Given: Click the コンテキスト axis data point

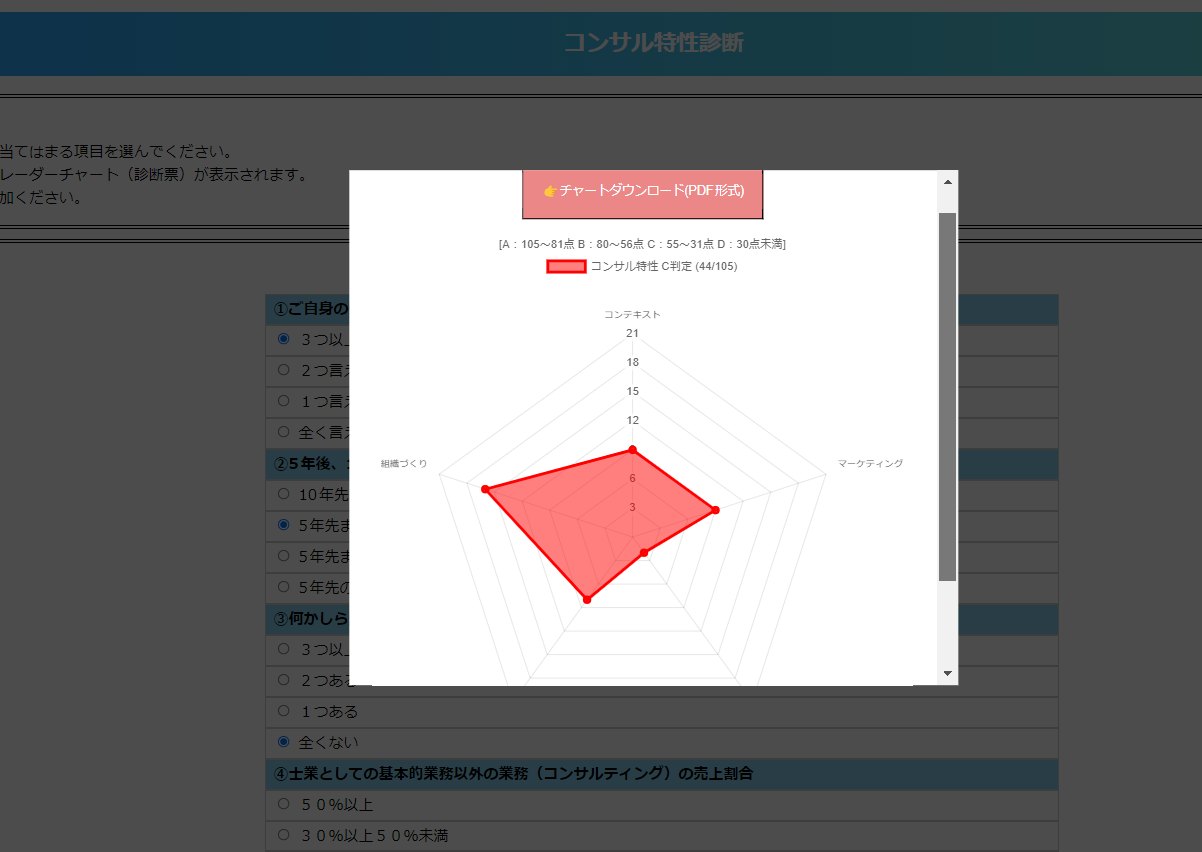Looking at the screenshot, I should 632,450.
